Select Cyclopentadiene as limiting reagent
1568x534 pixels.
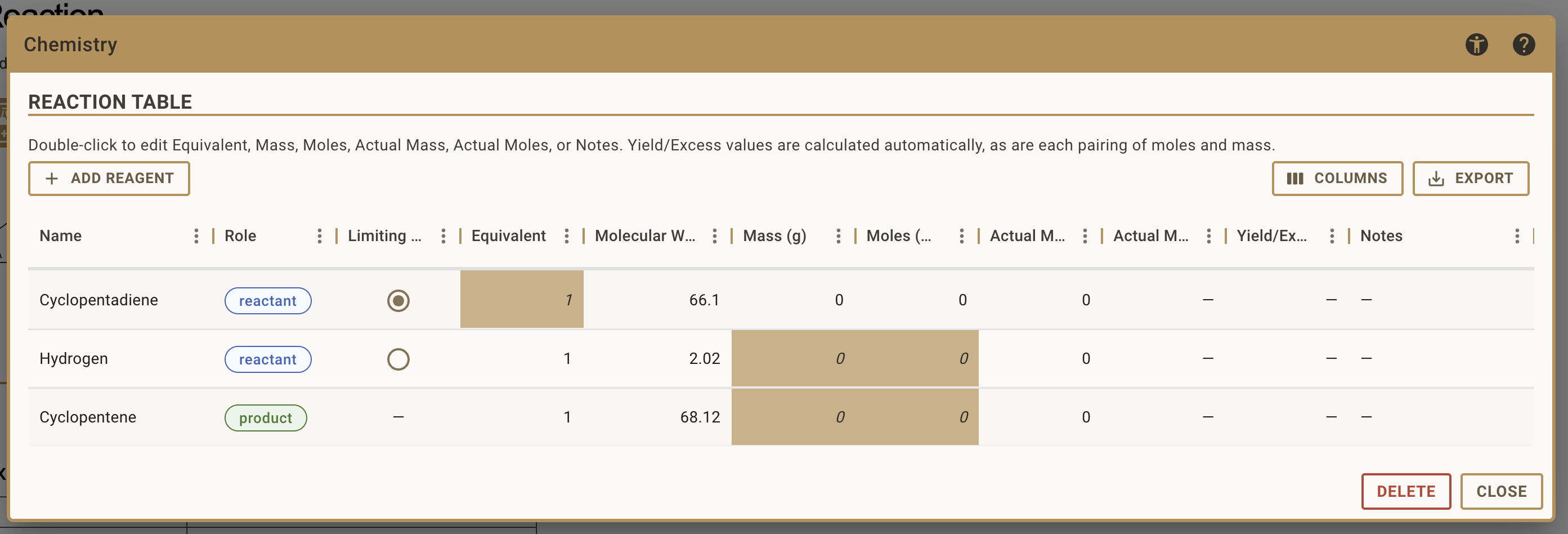[398, 300]
